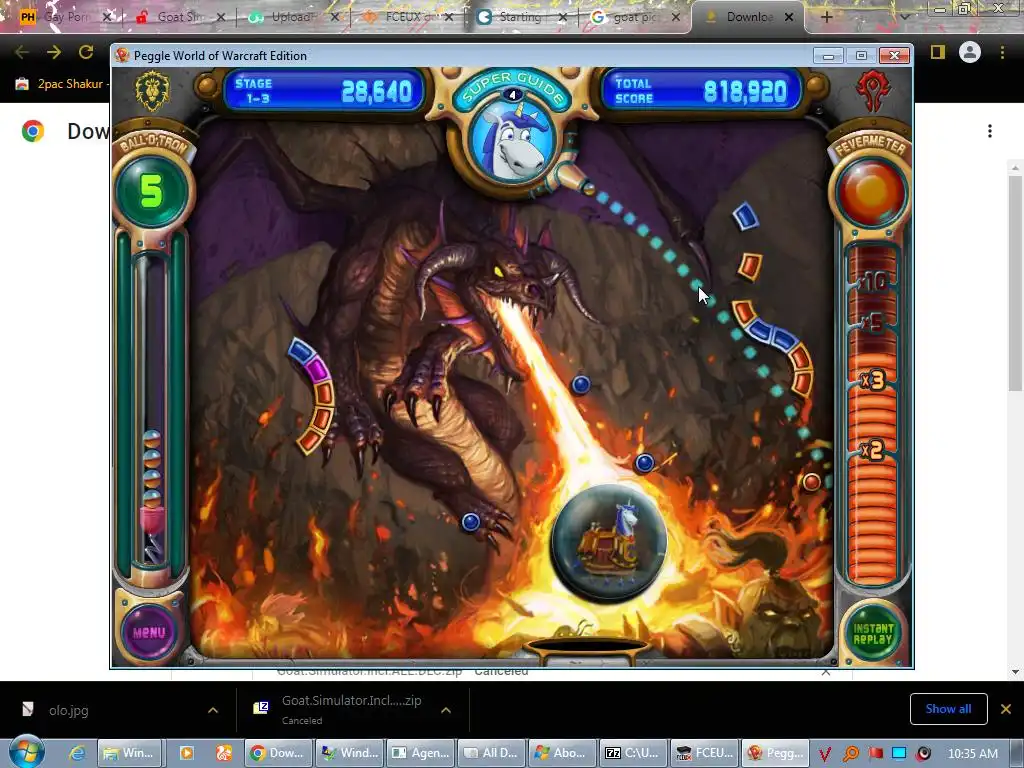The height and width of the screenshot is (768, 1024).
Task: Open the Chrome profile avatar
Action: [970, 52]
